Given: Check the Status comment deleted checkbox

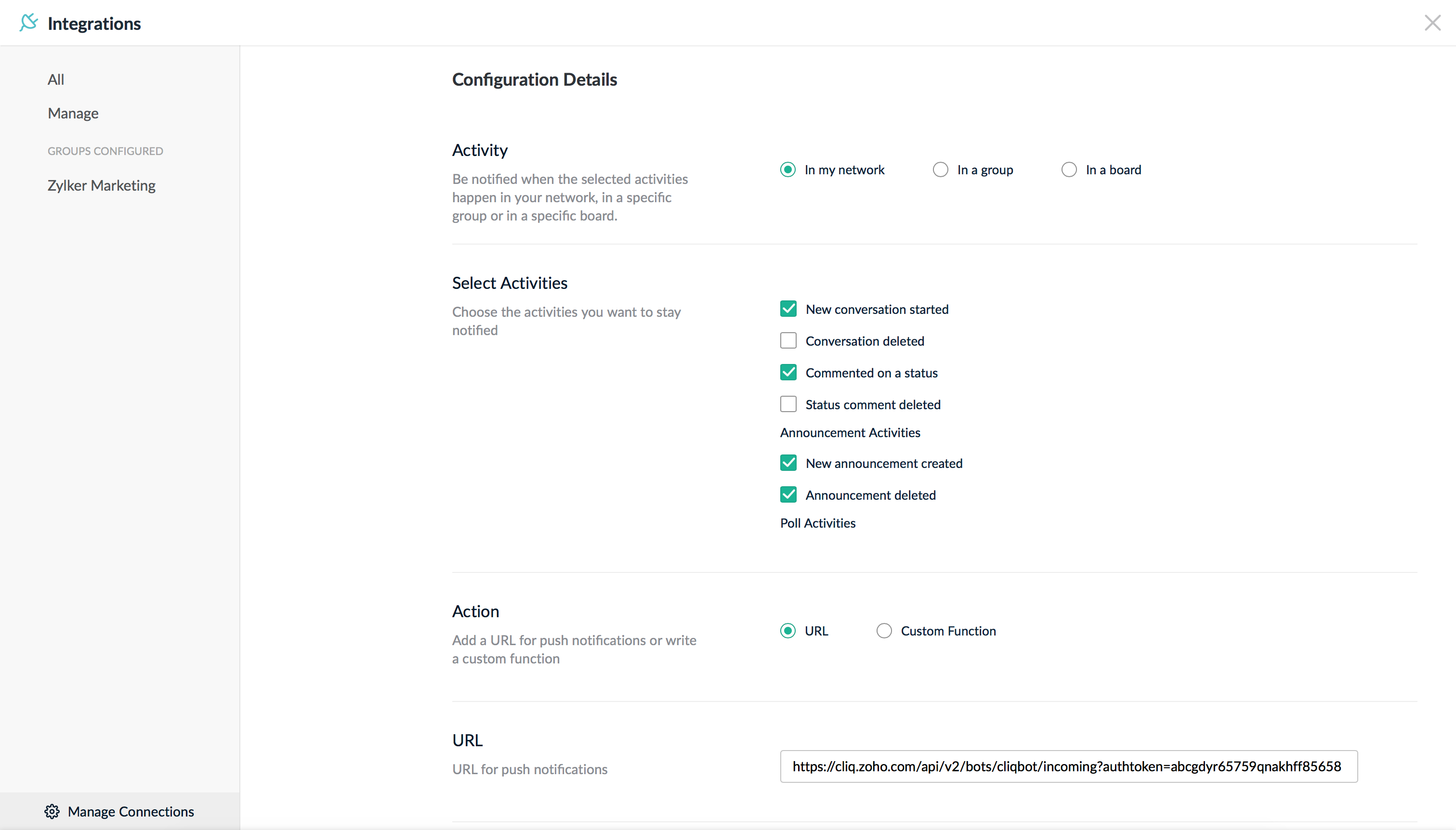Looking at the screenshot, I should click(x=788, y=404).
